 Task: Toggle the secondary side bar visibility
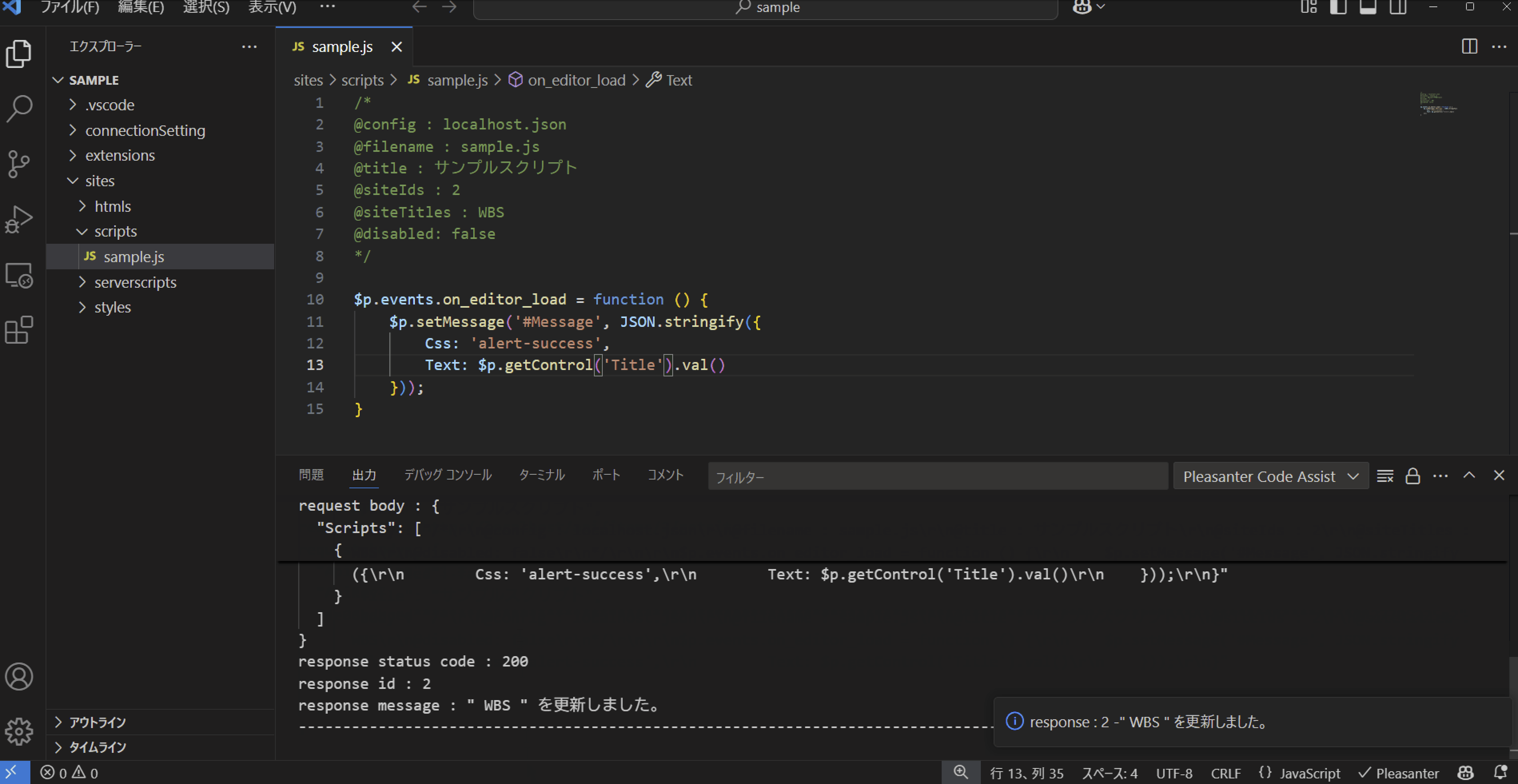click(1398, 7)
